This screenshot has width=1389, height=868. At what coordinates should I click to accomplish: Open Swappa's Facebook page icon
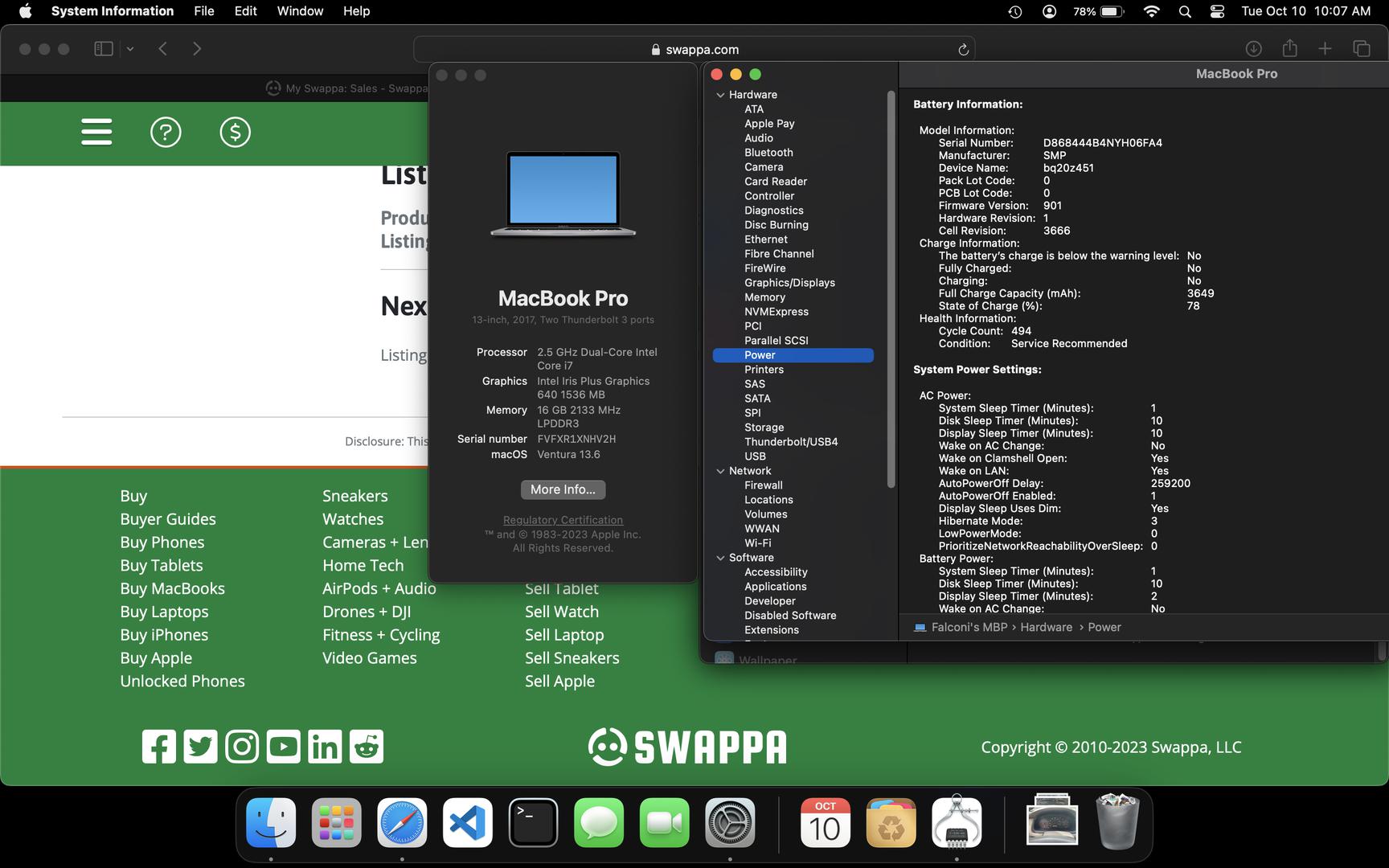[159, 747]
